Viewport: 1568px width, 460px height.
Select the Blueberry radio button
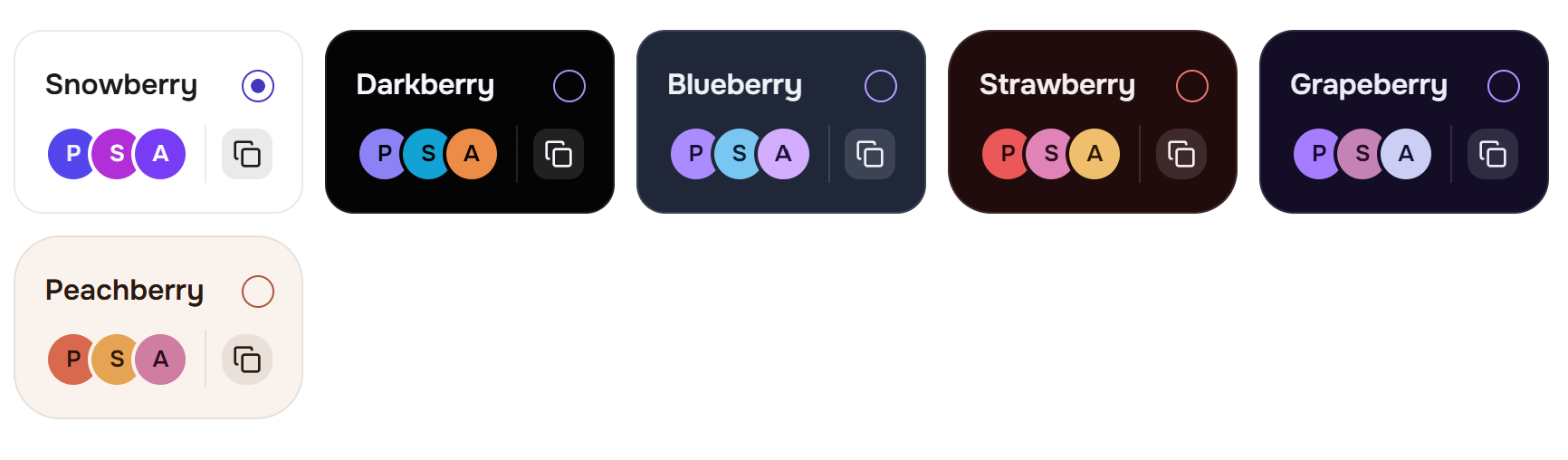pyautogui.click(x=881, y=86)
